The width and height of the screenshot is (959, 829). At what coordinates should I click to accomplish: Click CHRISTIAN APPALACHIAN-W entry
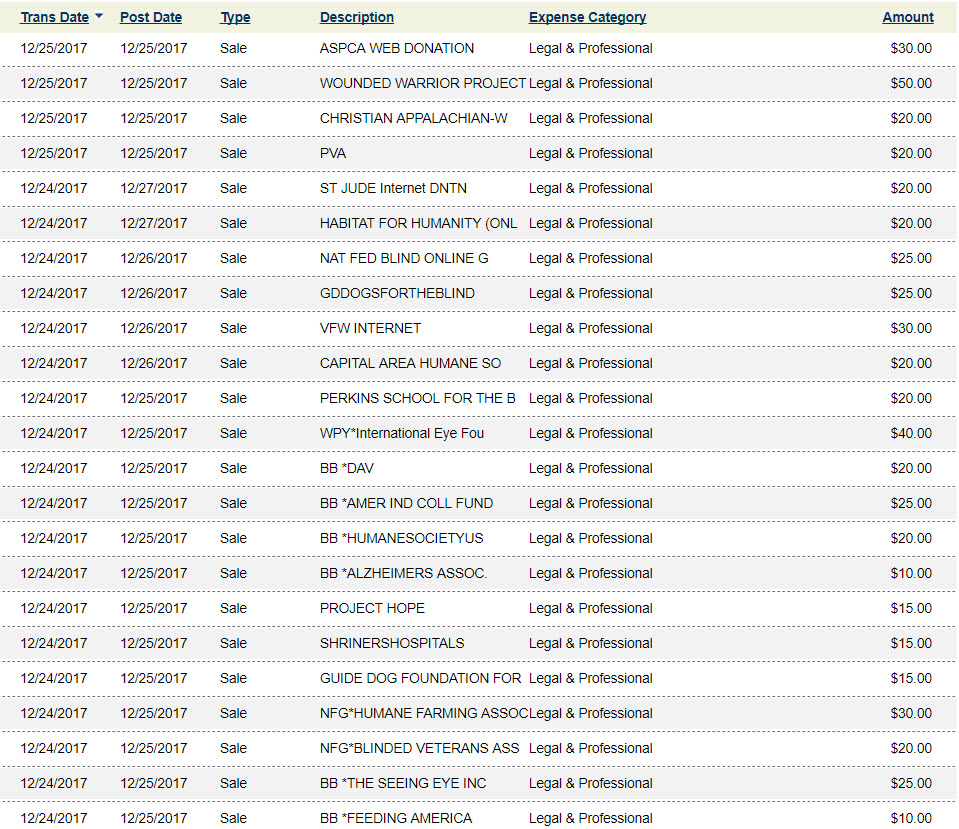[413, 118]
